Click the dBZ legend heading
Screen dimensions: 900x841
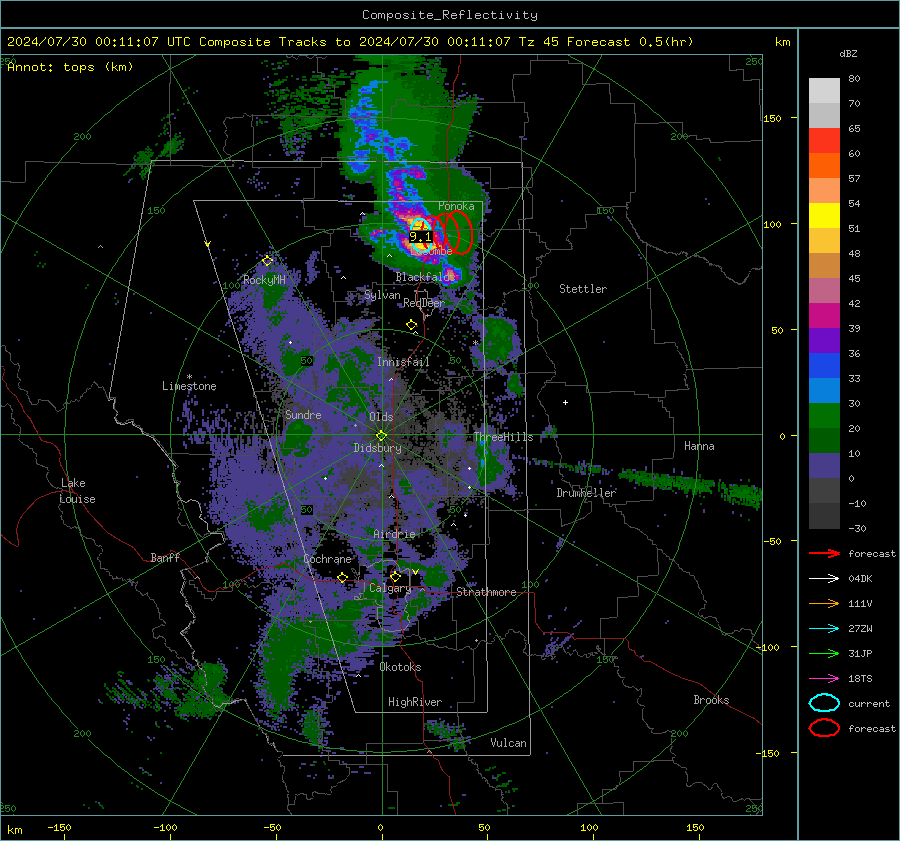(x=848, y=53)
